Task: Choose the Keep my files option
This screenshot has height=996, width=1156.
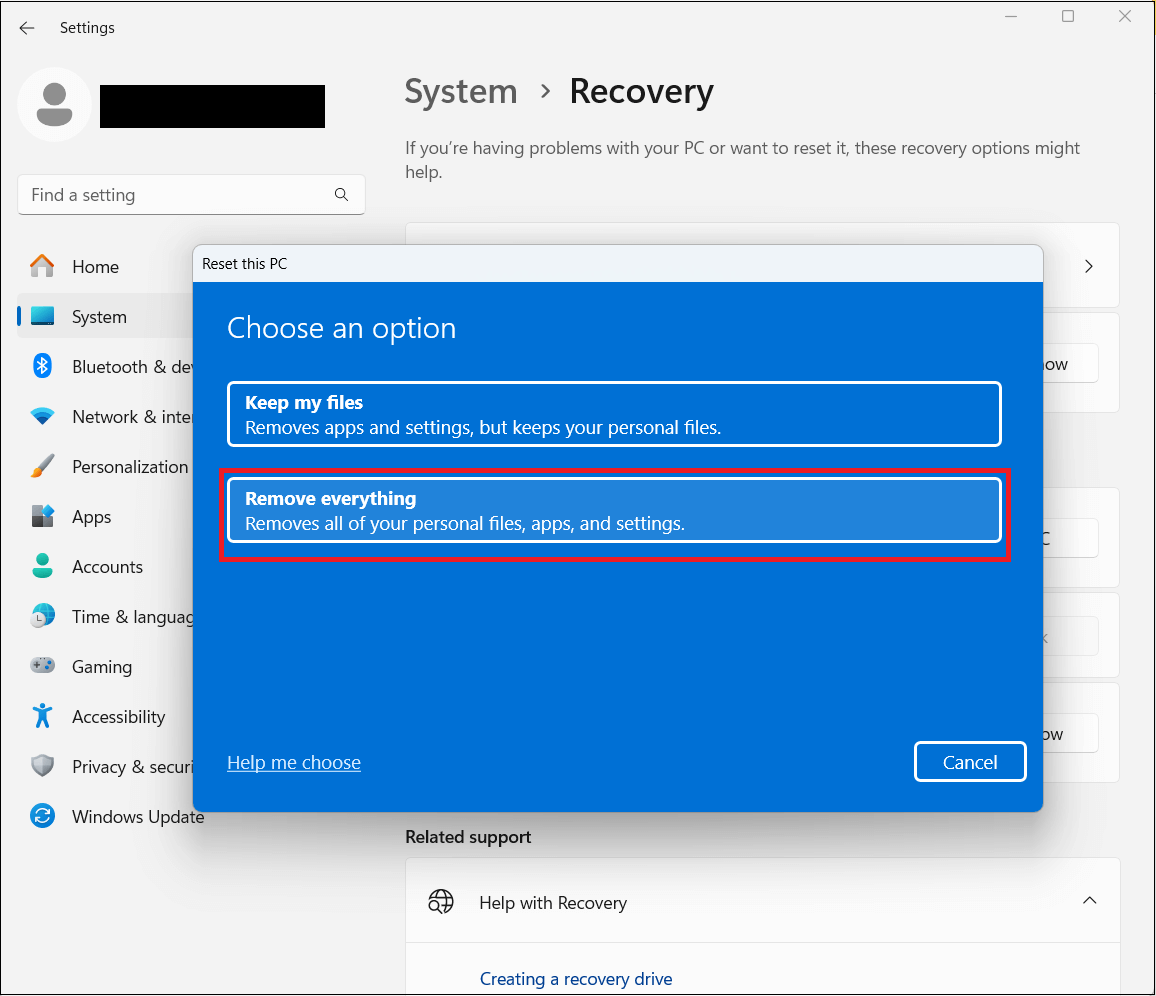Action: pyautogui.click(x=614, y=414)
